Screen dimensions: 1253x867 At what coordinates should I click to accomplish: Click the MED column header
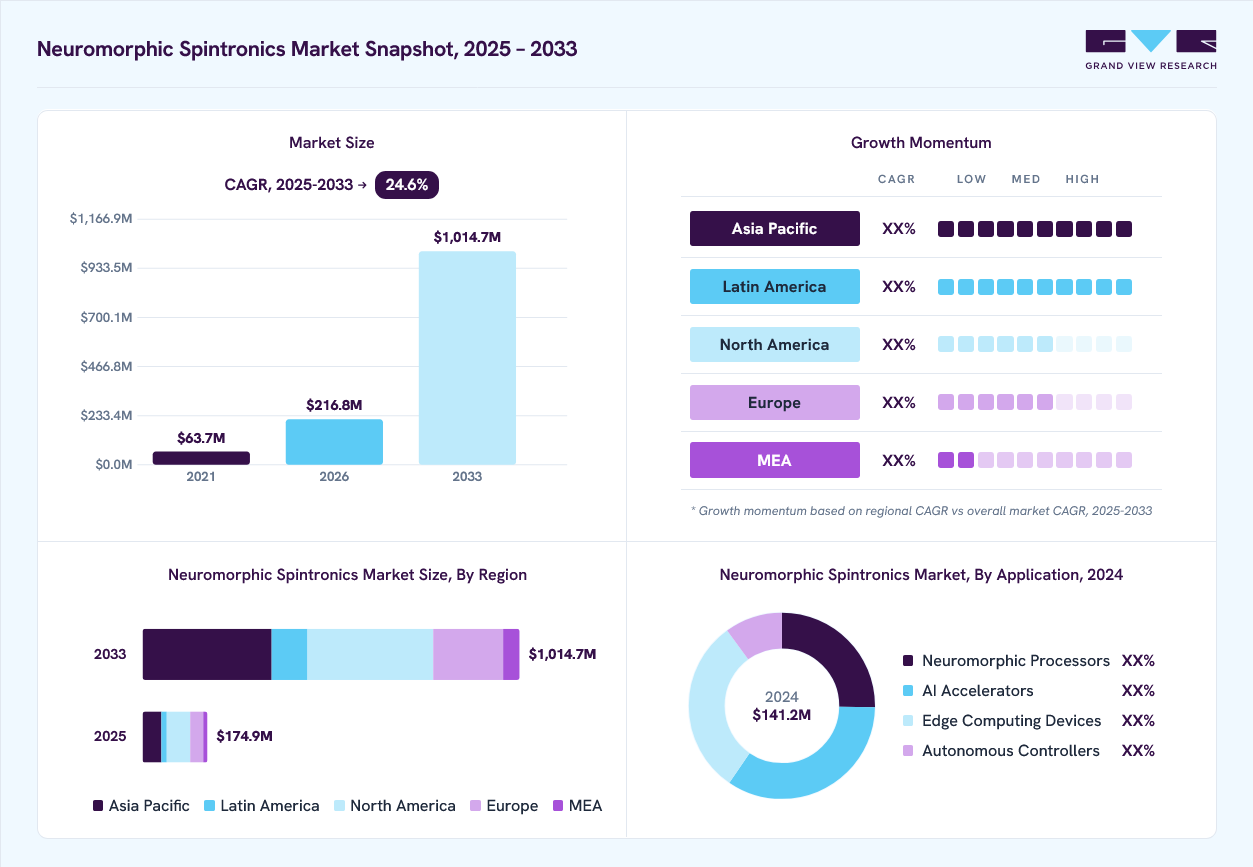[x=1026, y=179]
